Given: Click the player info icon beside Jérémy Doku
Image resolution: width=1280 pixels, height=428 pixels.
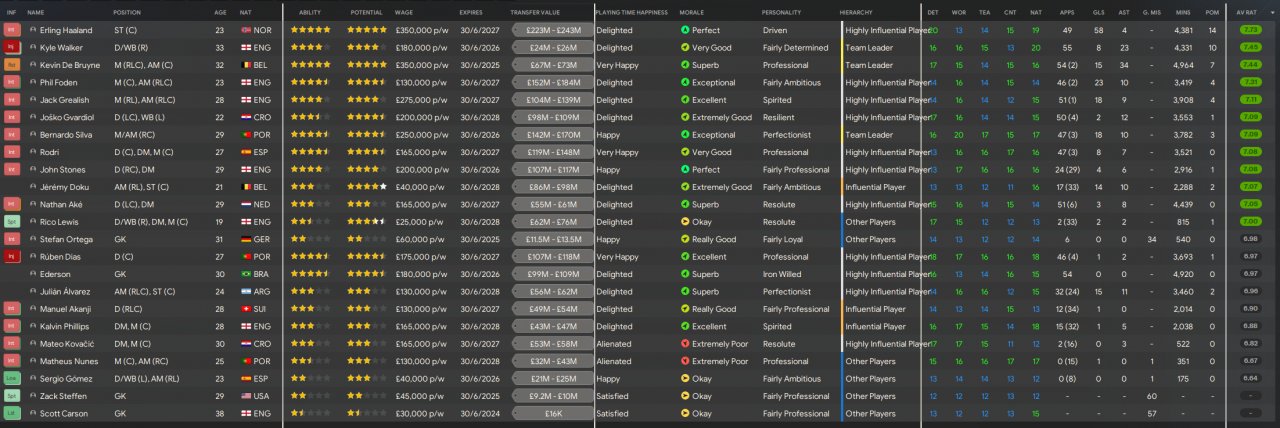Looking at the screenshot, I should pyautogui.click(x=33, y=187).
